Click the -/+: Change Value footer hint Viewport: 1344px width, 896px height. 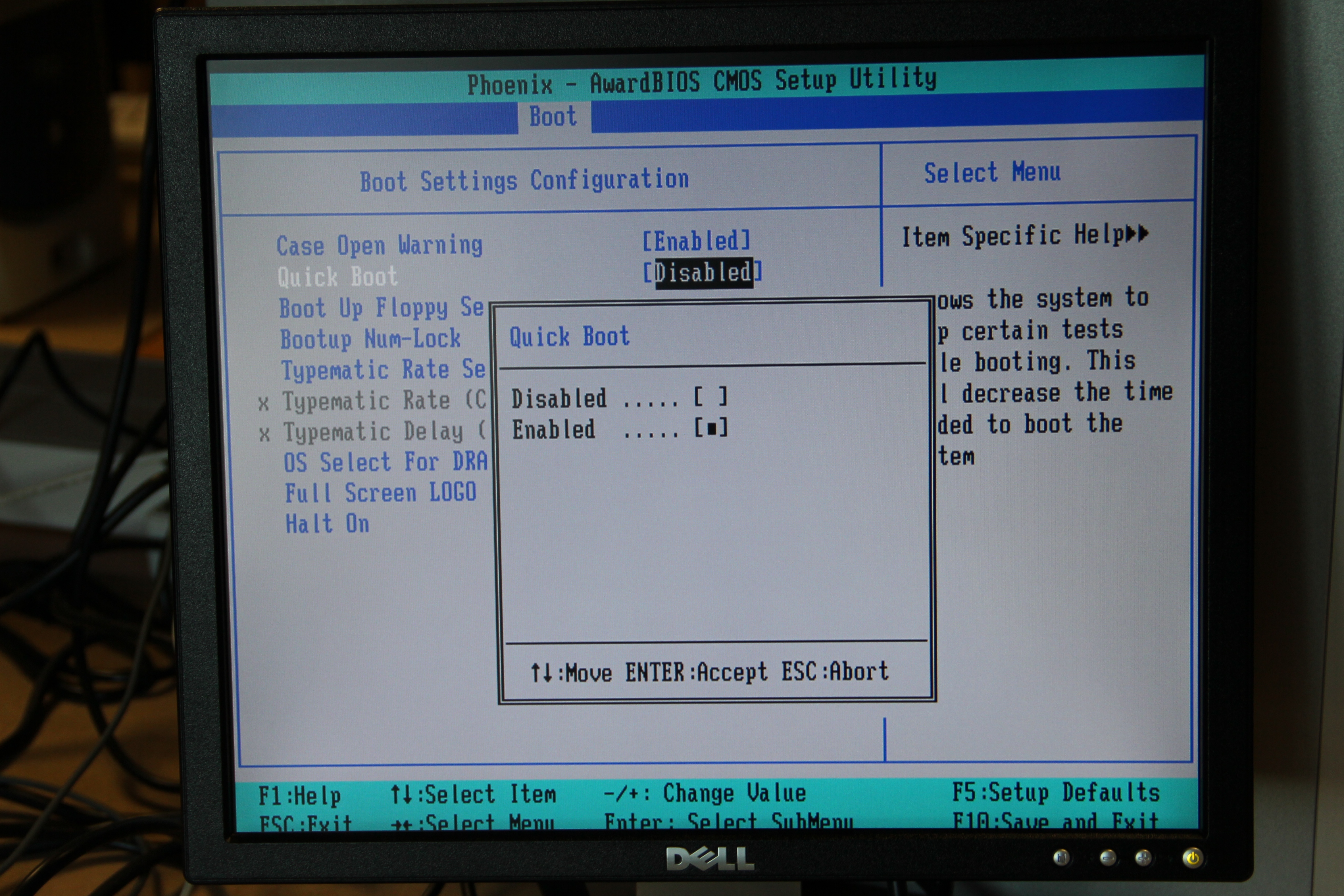(x=705, y=794)
